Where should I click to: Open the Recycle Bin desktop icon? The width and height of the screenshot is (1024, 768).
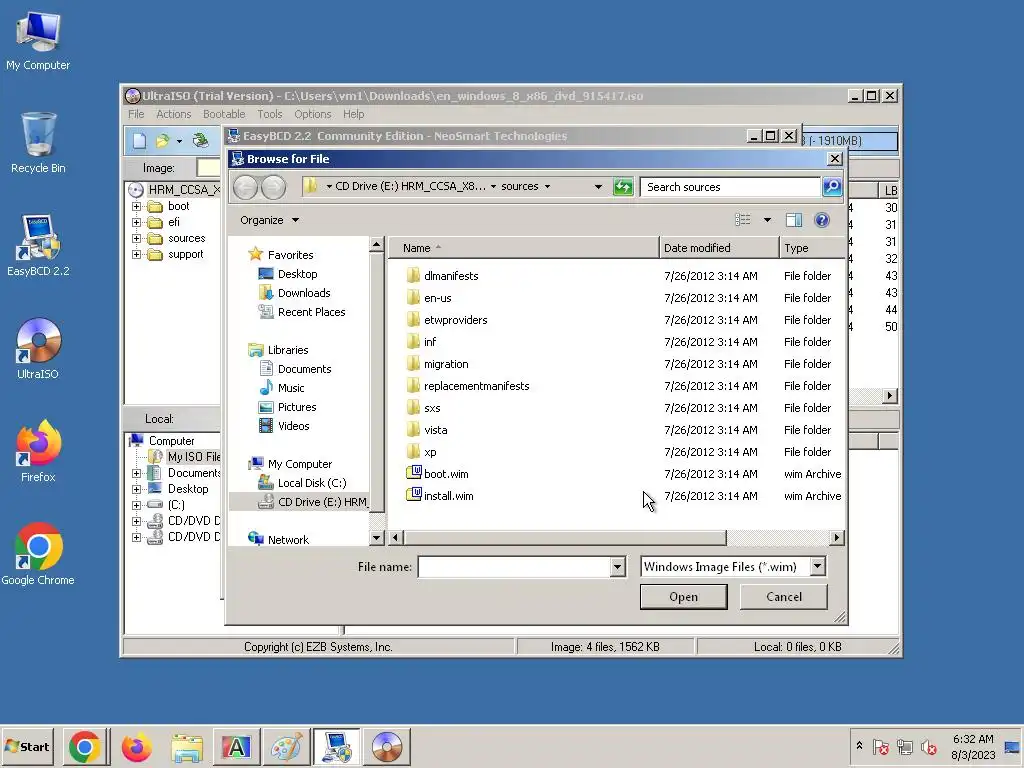click(x=38, y=143)
